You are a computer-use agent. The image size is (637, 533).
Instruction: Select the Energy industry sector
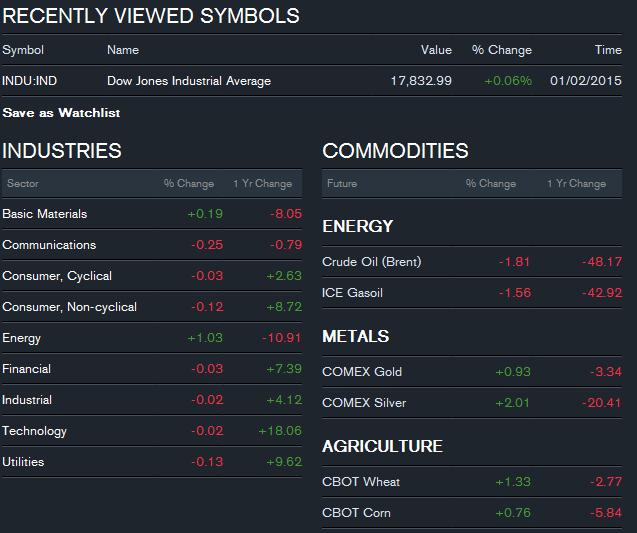22,338
